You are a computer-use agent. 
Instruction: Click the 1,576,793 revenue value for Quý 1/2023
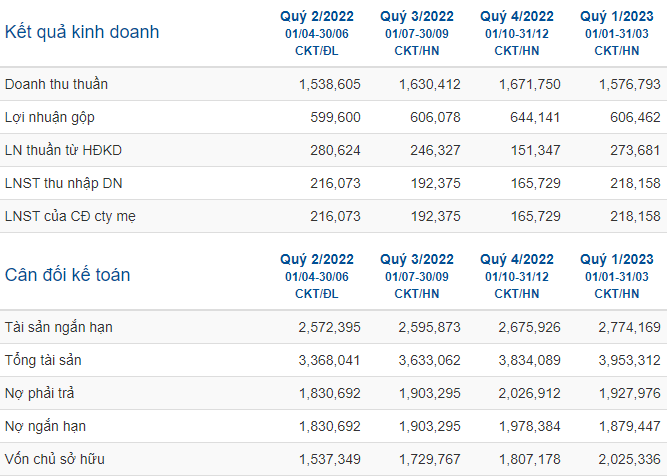pos(630,84)
